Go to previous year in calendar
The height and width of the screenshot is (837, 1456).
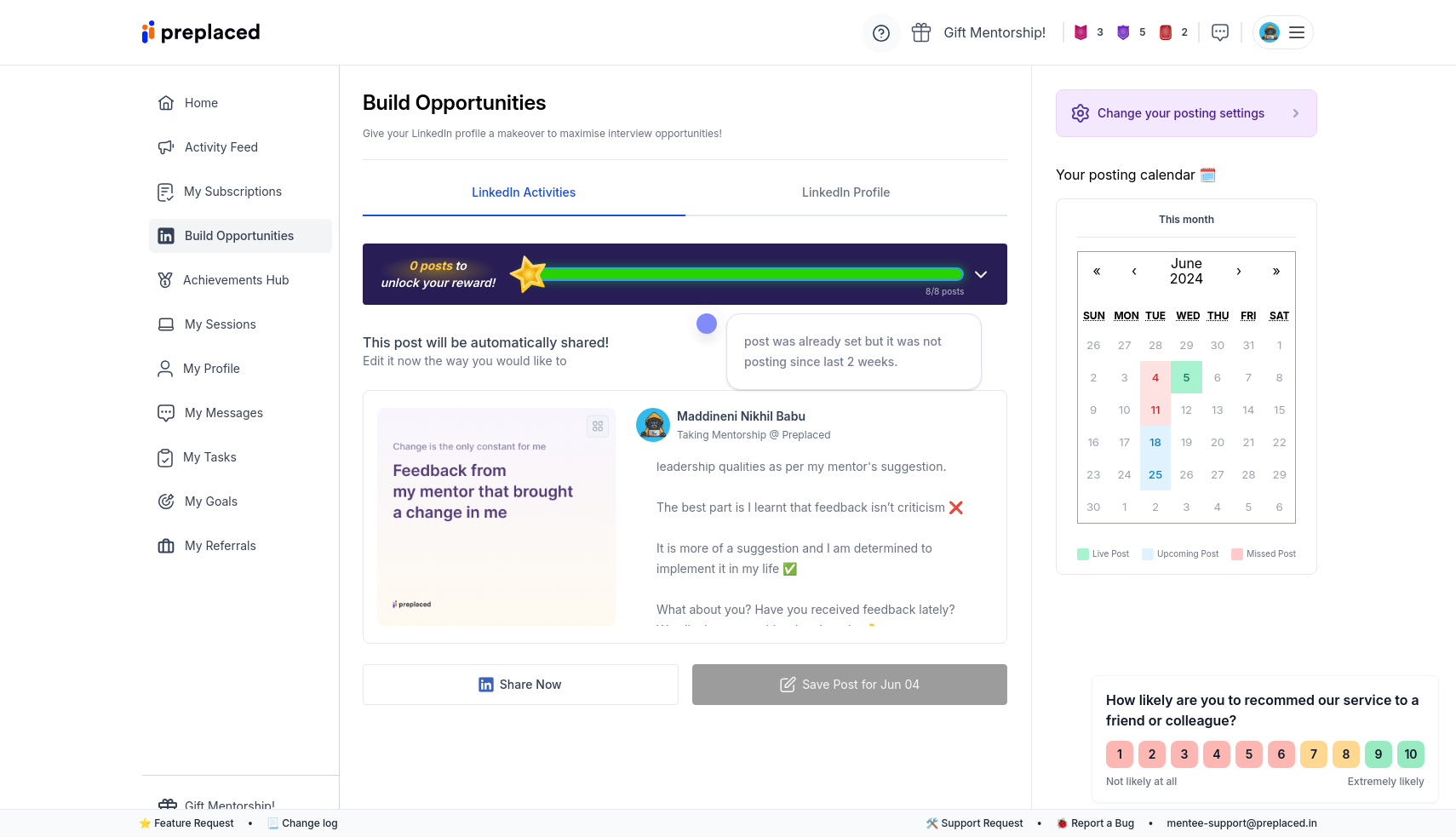(1097, 272)
